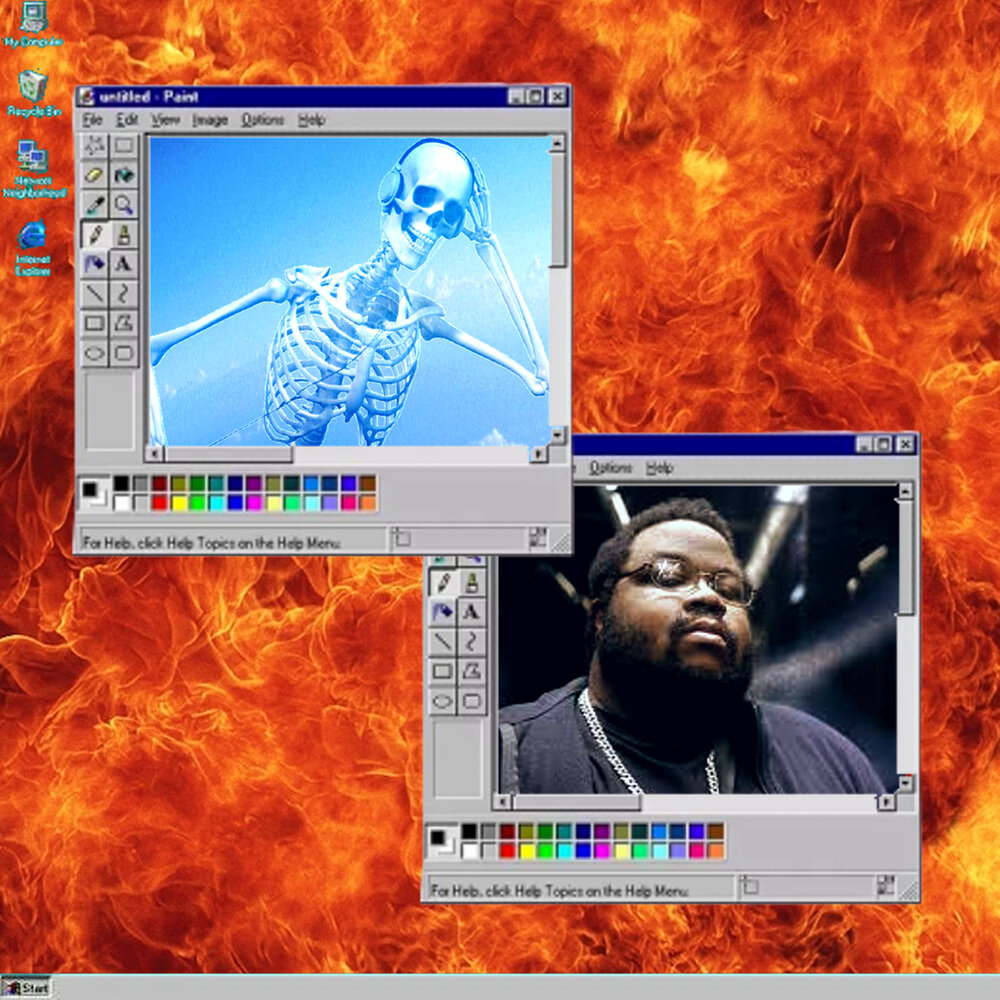
Task: Open the My Computer desktop icon
Action: (x=33, y=18)
